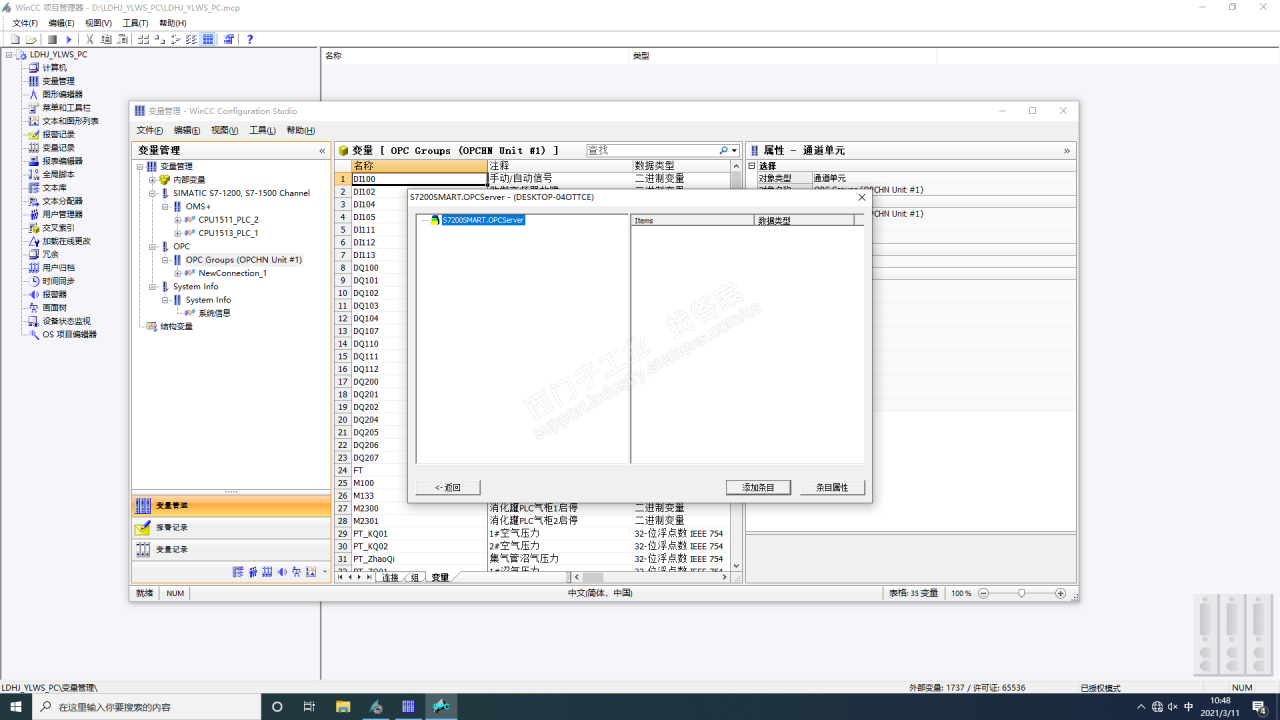Open the 变量管理 navigation bar section

pyautogui.click(x=231, y=505)
